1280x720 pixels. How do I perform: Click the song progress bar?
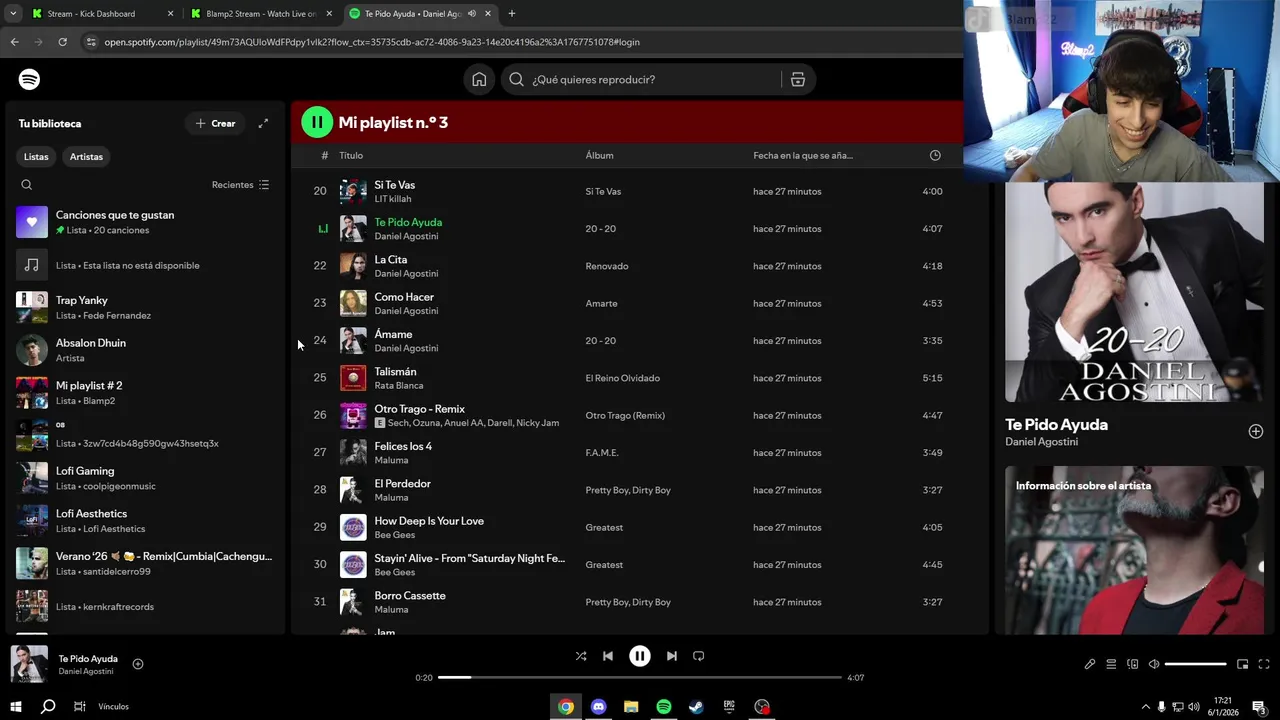tap(640, 678)
